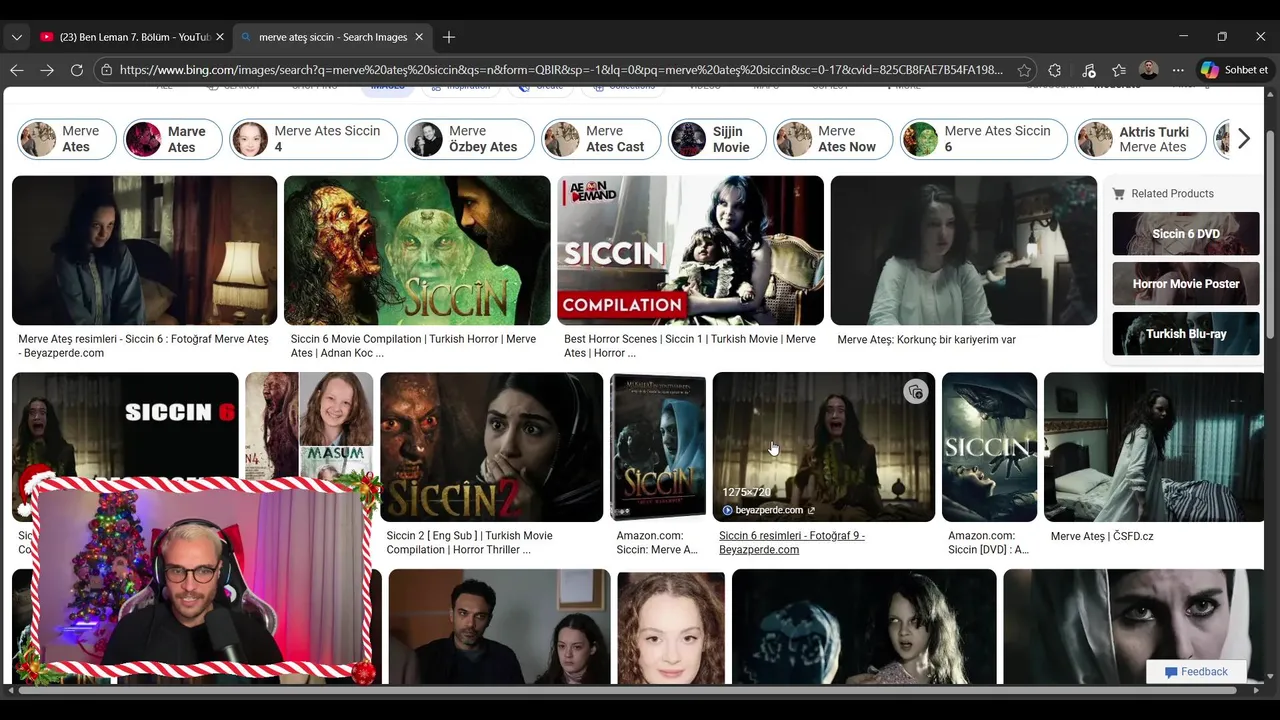The width and height of the screenshot is (1280, 720).
Task: Add this page to favorites star
Action: (x=1024, y=70)
